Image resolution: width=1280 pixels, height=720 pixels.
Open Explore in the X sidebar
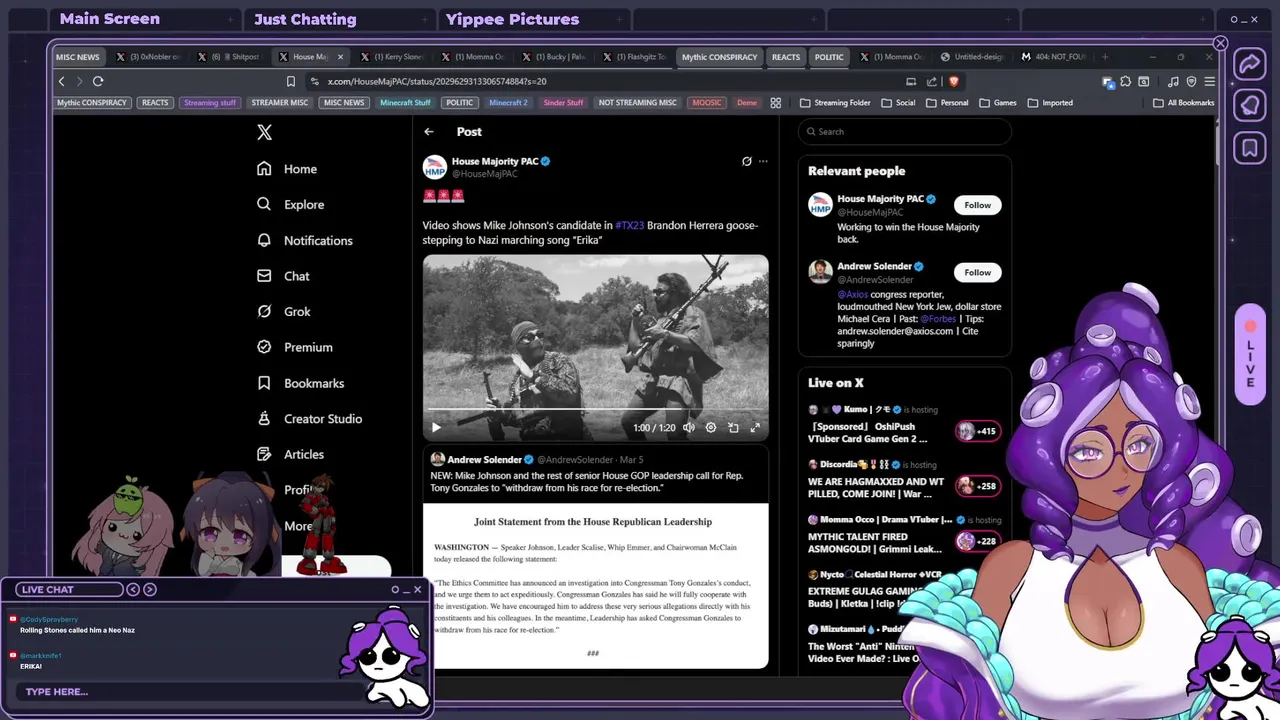click(x=290, y=204)
